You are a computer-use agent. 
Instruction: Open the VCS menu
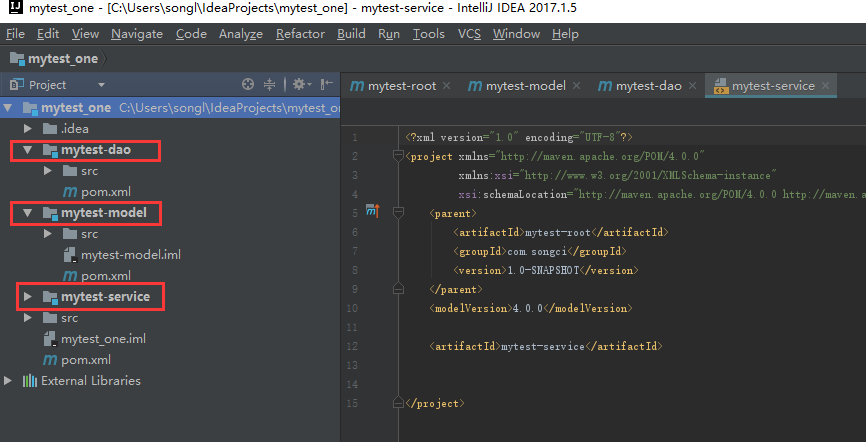pos(469,34)
